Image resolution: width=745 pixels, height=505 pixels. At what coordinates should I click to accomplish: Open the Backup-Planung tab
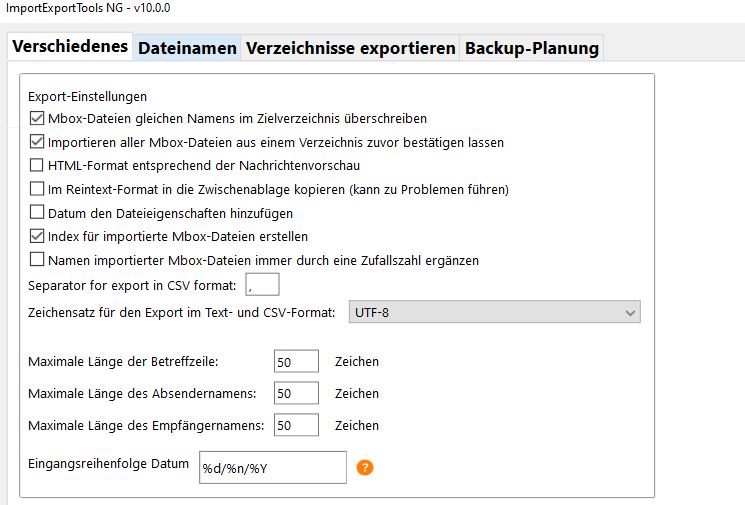(531, 48)
